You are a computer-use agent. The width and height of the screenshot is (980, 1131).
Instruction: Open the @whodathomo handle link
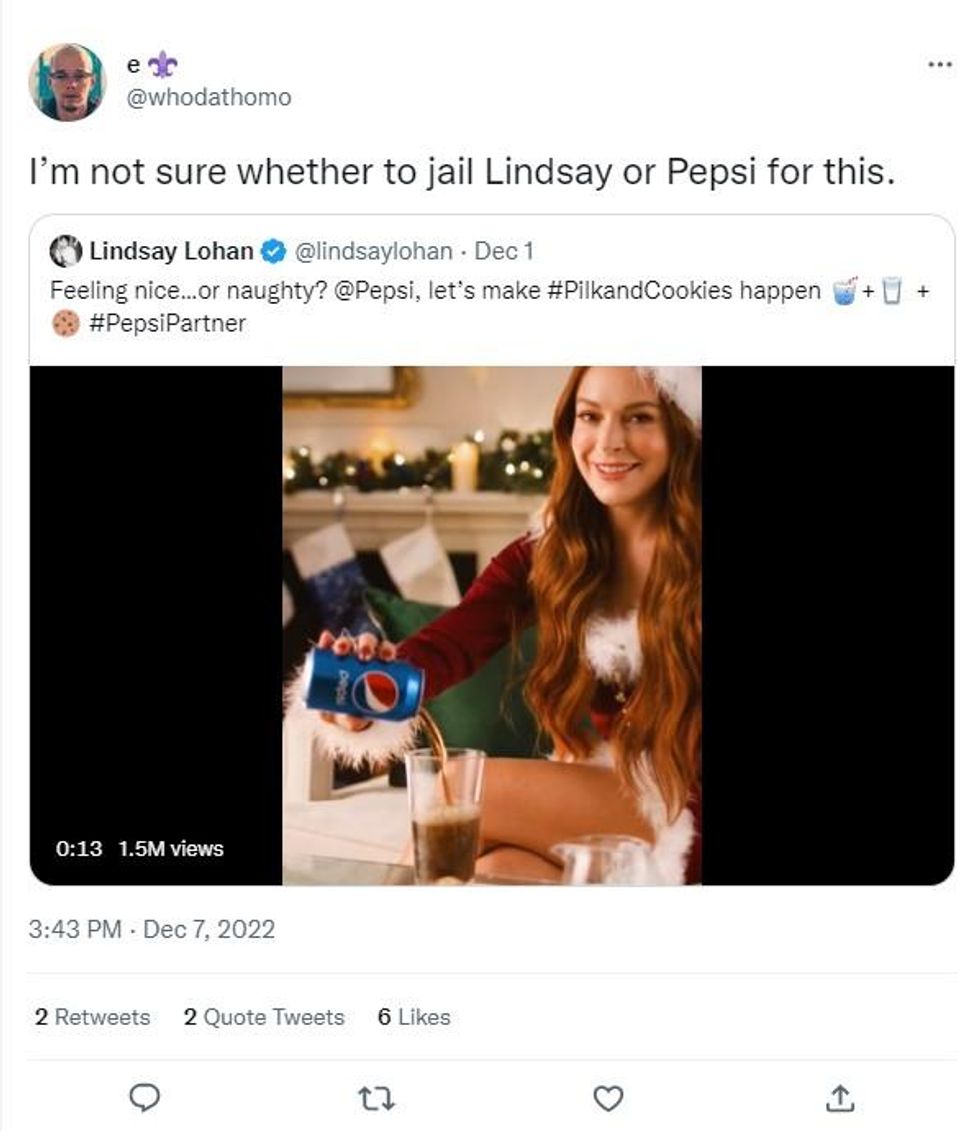tap(208, 97)
